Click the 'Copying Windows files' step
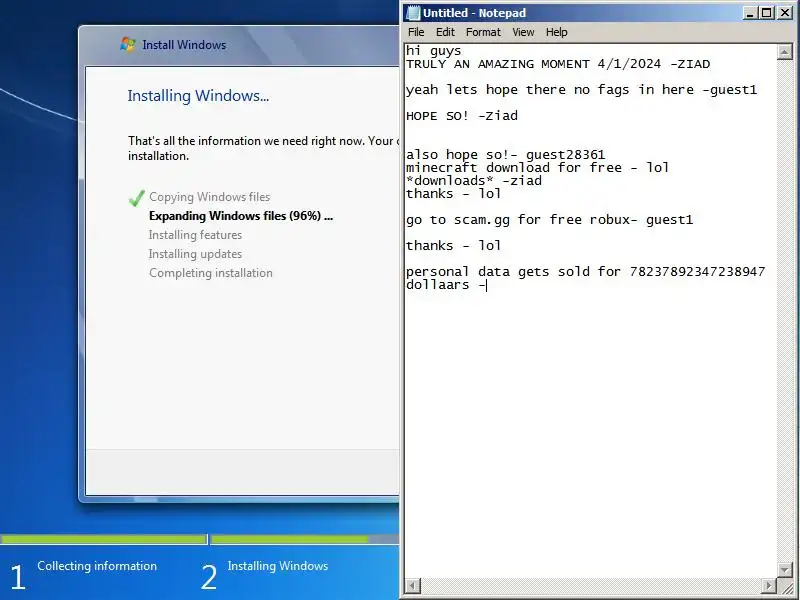The image size is (800, 600). (x=209, y=197)
